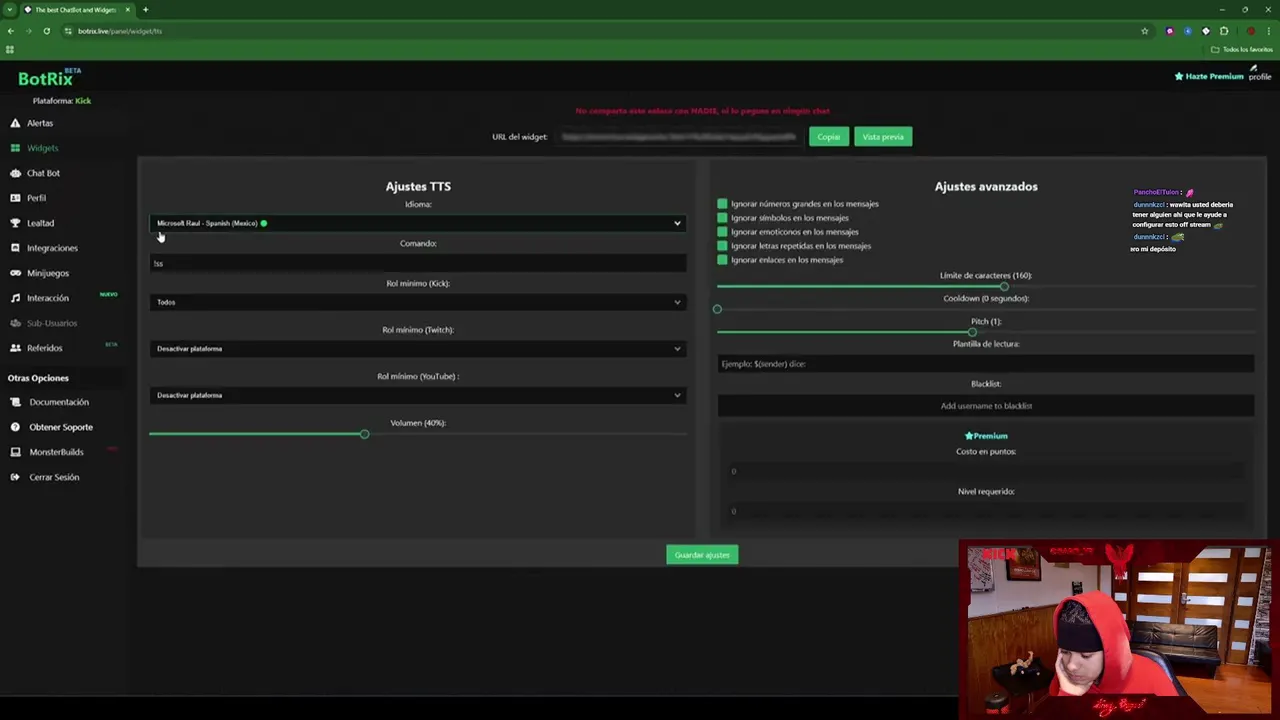Image resolution: width=1280 pixels, height=720 pixels.
Task: Click the Obtener Soporte help icon
Action: pos(15,427)
